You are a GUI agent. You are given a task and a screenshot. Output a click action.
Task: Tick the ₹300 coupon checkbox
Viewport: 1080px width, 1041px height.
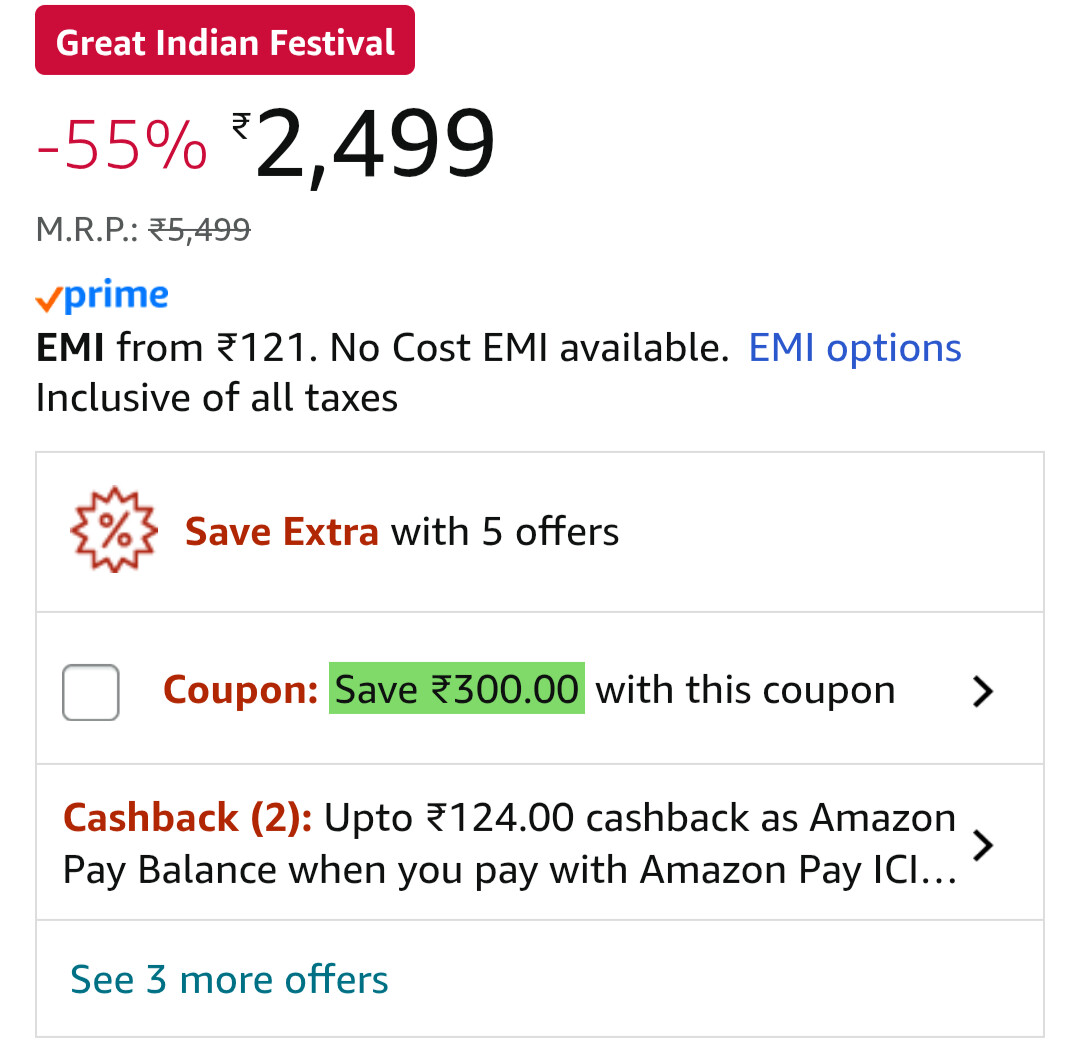click(x=91, y=691)
